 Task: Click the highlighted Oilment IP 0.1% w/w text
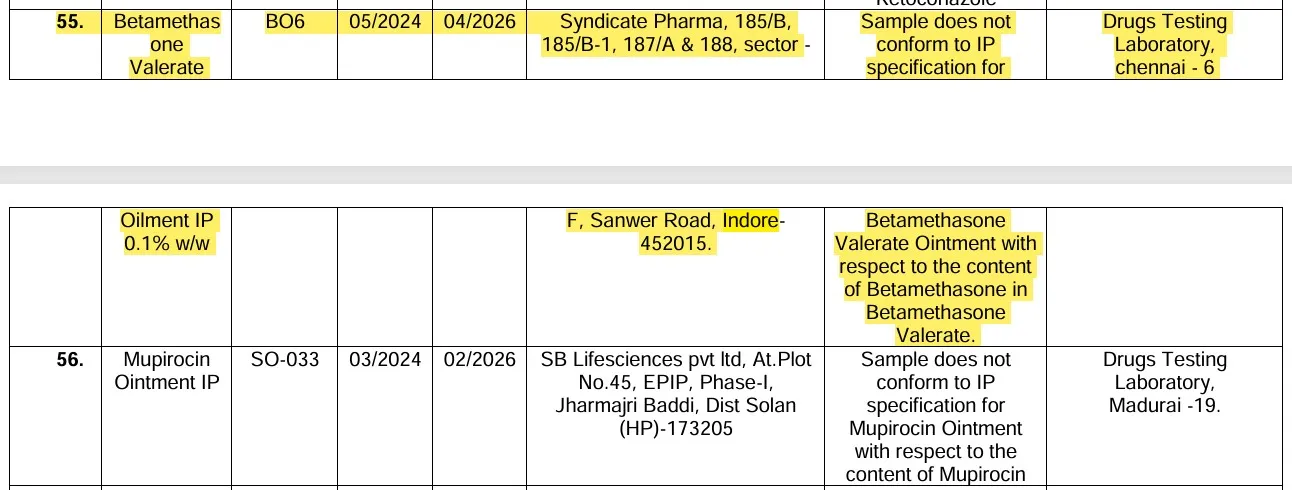tap(166, 232)
